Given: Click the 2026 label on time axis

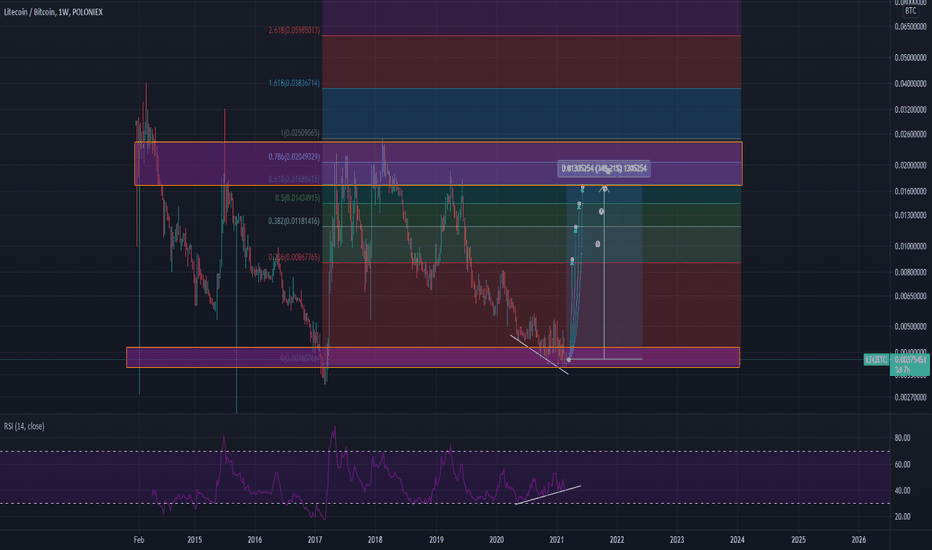Looking at the screenshot, I should pyautogui.click(x=859, y=540).
